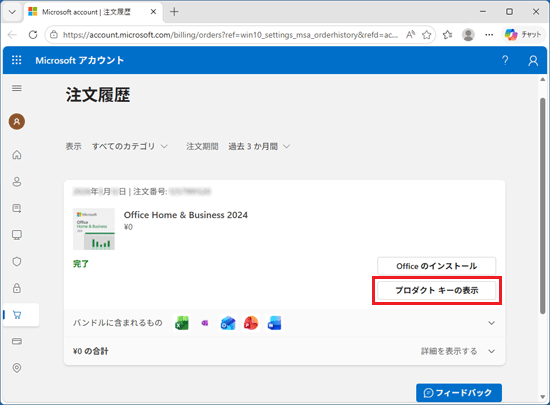Open the 過去 3 か月間 dropdown
This screenshot has height=405, width=550.
[x=259, y=146]
